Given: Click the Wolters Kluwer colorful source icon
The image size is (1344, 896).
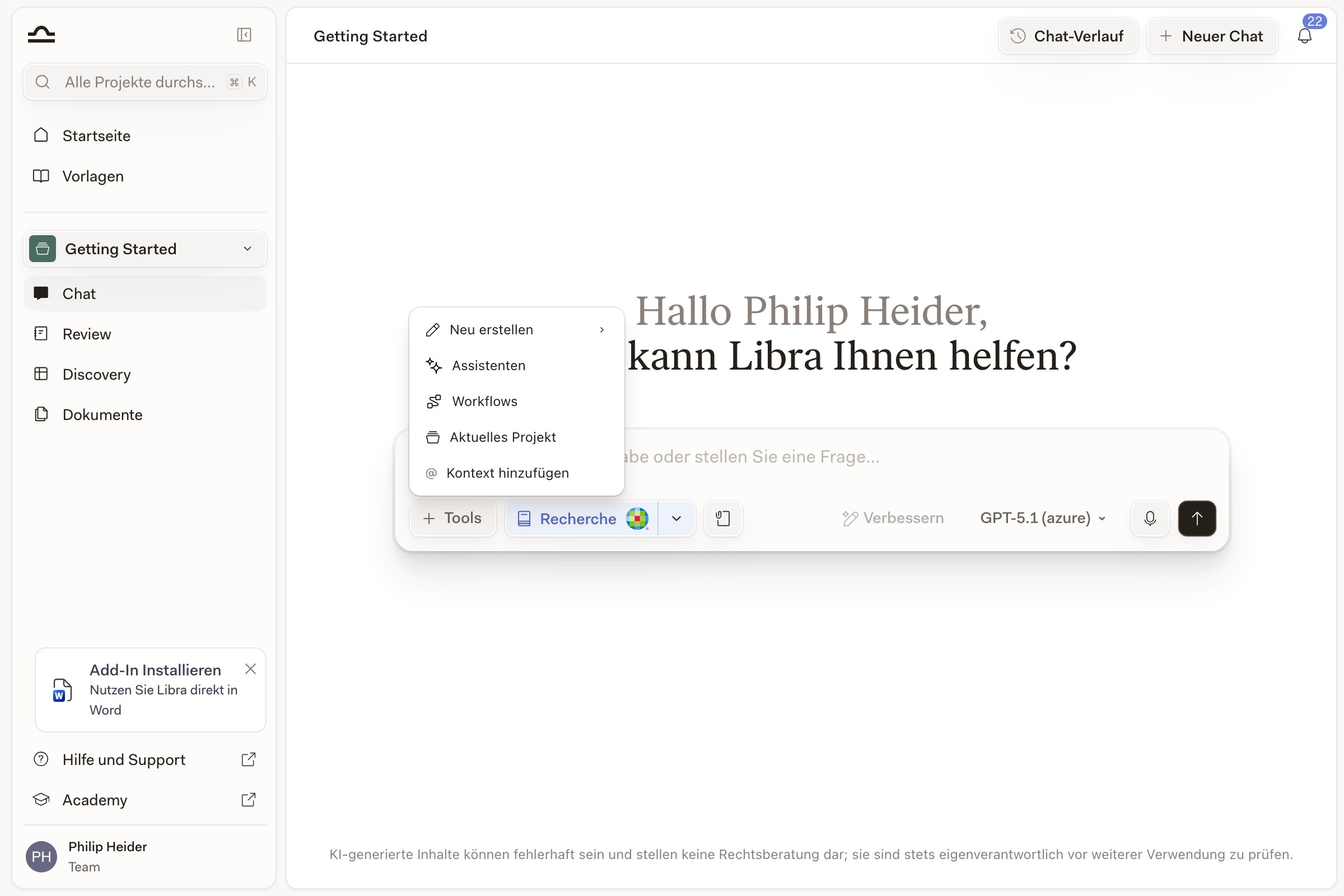Looking at the screenshot, I should [637, 519].
